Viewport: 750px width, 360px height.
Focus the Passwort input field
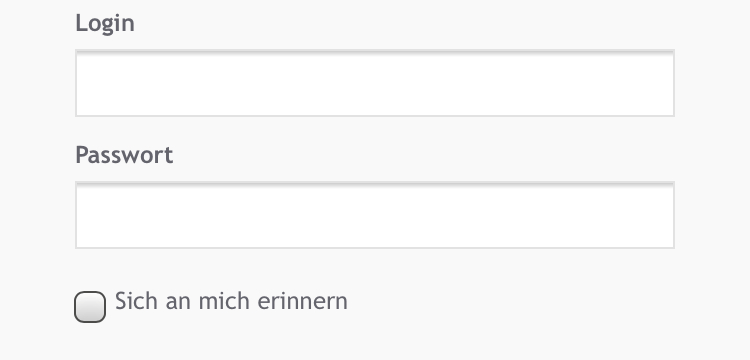(375, 215)
